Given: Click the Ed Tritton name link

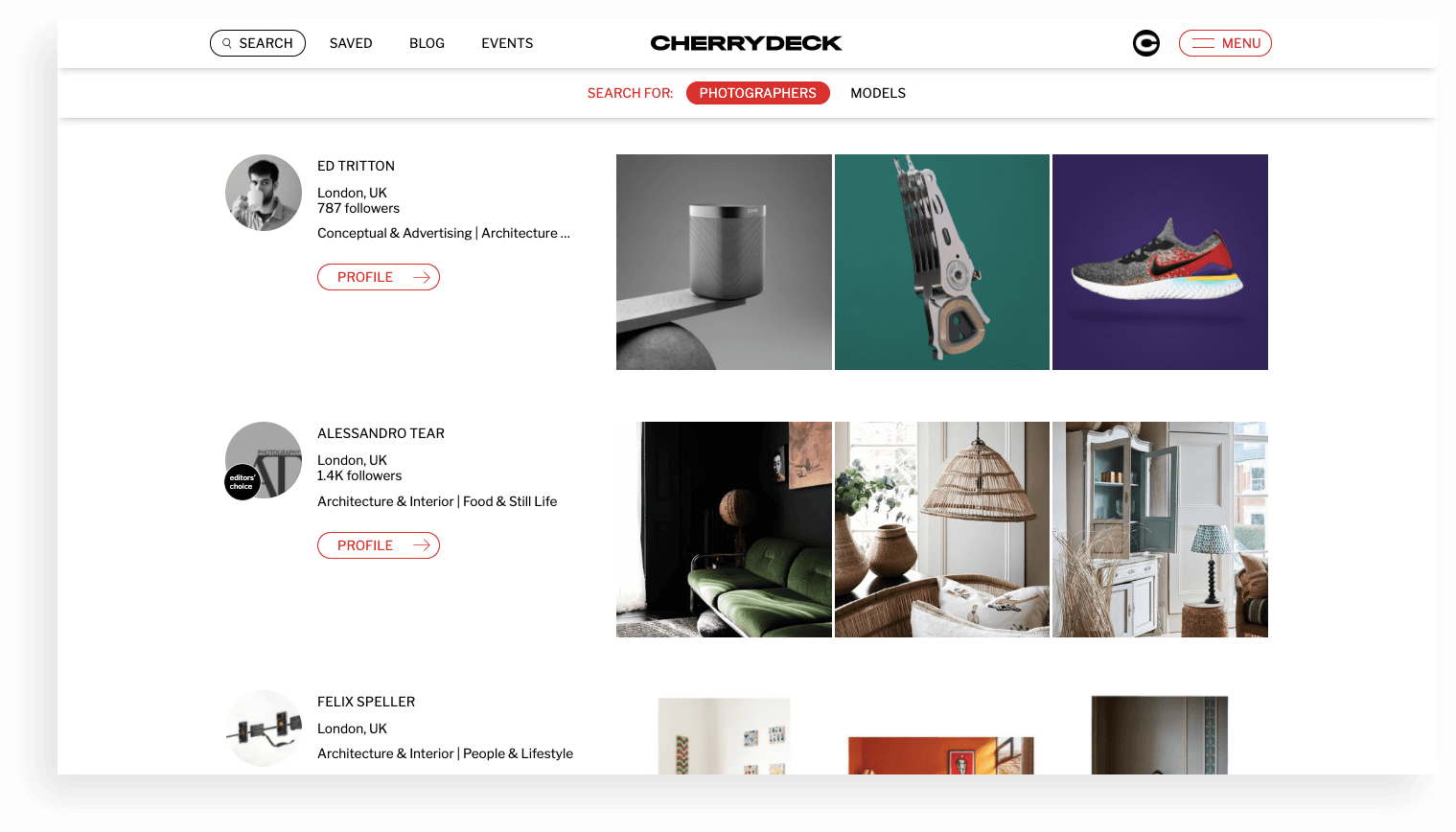Looking at the screenshot, I should [x=356, y=166].
